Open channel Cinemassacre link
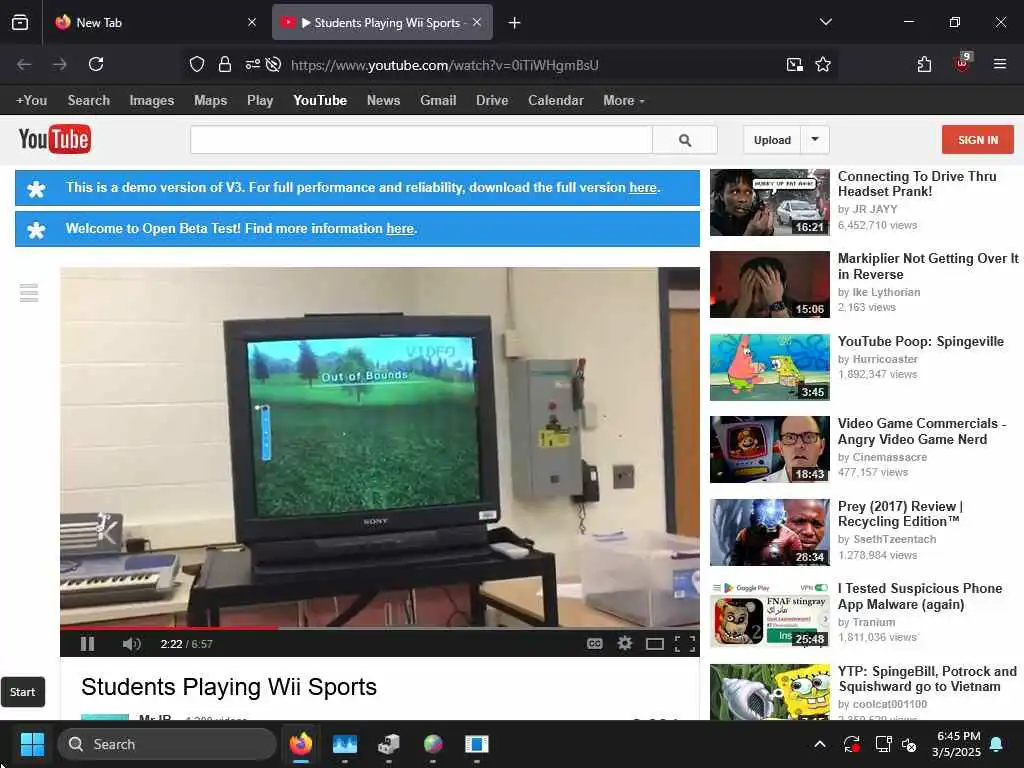Image resolution: width=1024 pixels, height=768 pixels. click(889, 457)
